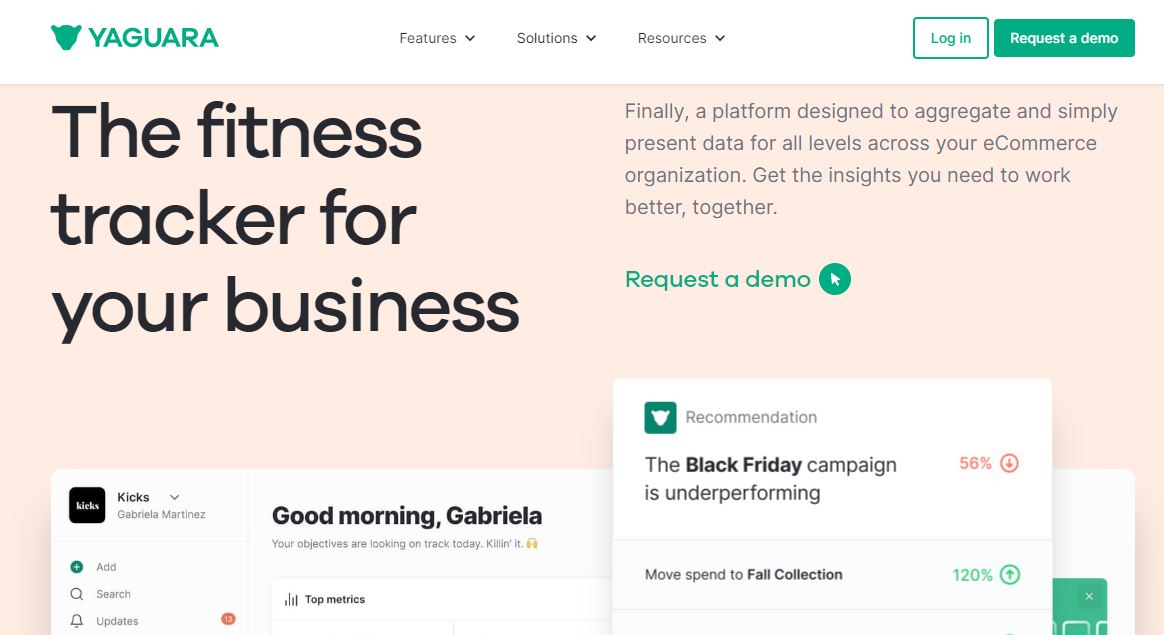This screenshot has width=1164, height=635.
Task: Click the green plus Add icon
Action: coord(77,567)
